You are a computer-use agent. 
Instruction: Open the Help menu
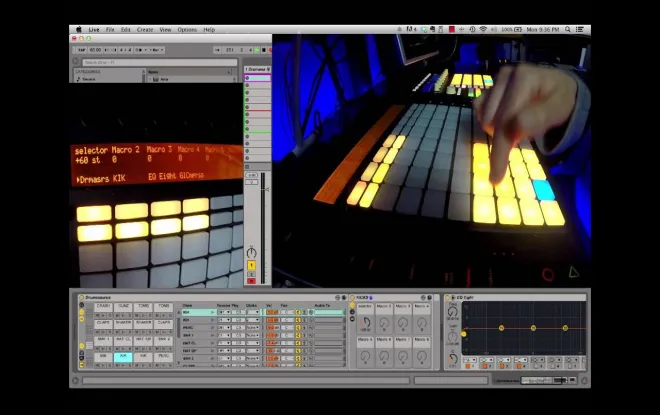209,29
